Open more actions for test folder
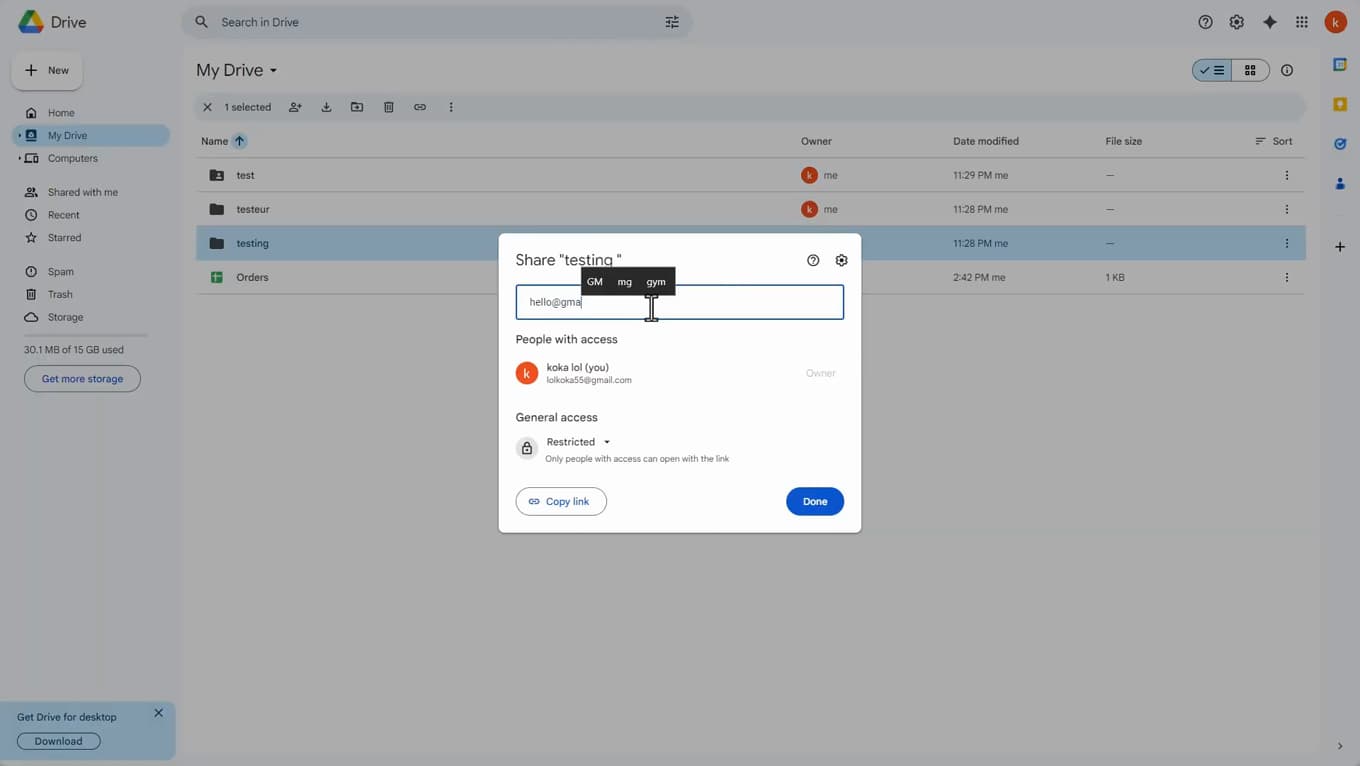Viewport: 1360px width, 766px height. [1287, 175]
